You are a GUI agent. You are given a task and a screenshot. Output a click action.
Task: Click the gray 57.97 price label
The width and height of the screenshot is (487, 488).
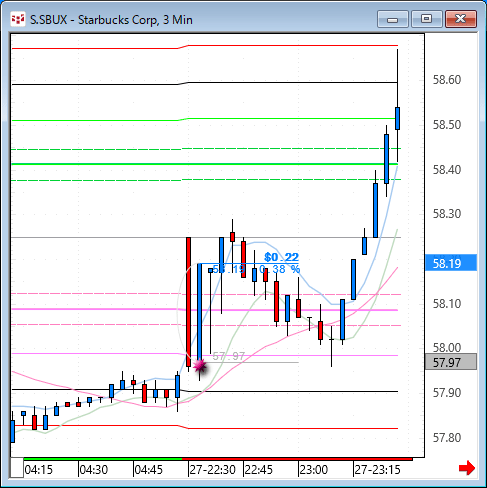[x=451, y=362]
